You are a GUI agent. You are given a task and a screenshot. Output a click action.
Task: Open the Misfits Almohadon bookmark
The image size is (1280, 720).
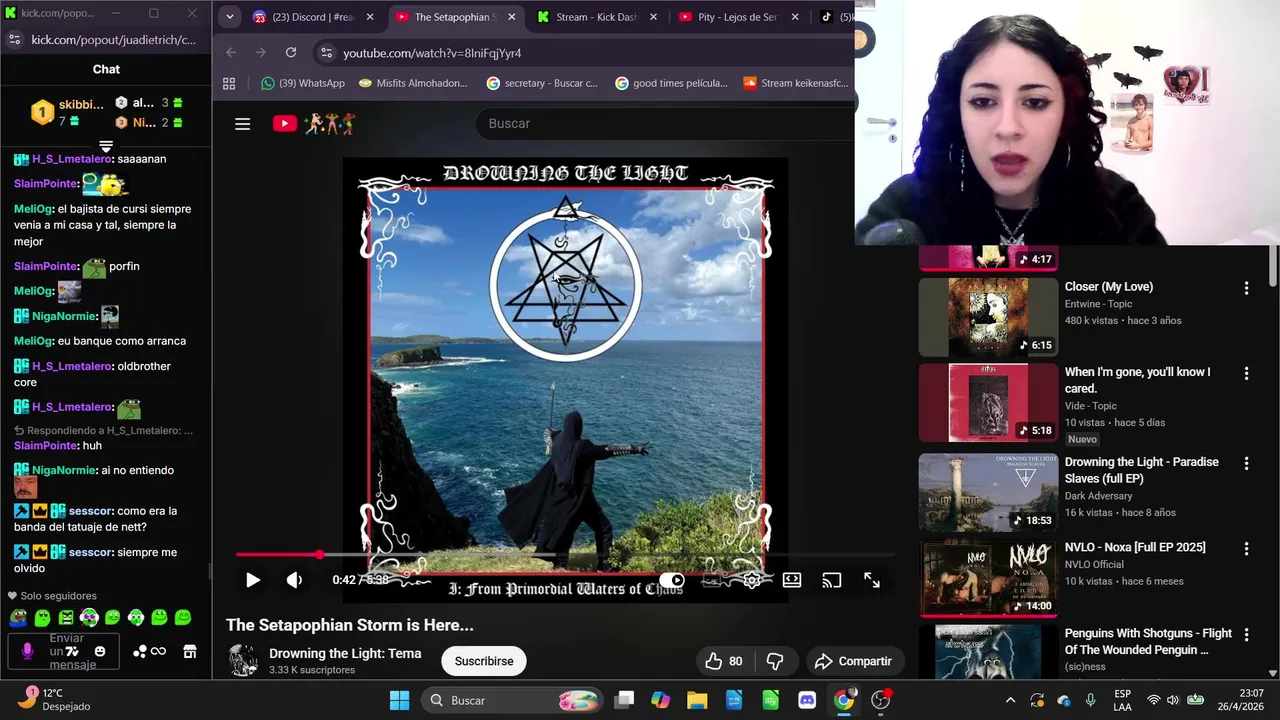(413, 83)
